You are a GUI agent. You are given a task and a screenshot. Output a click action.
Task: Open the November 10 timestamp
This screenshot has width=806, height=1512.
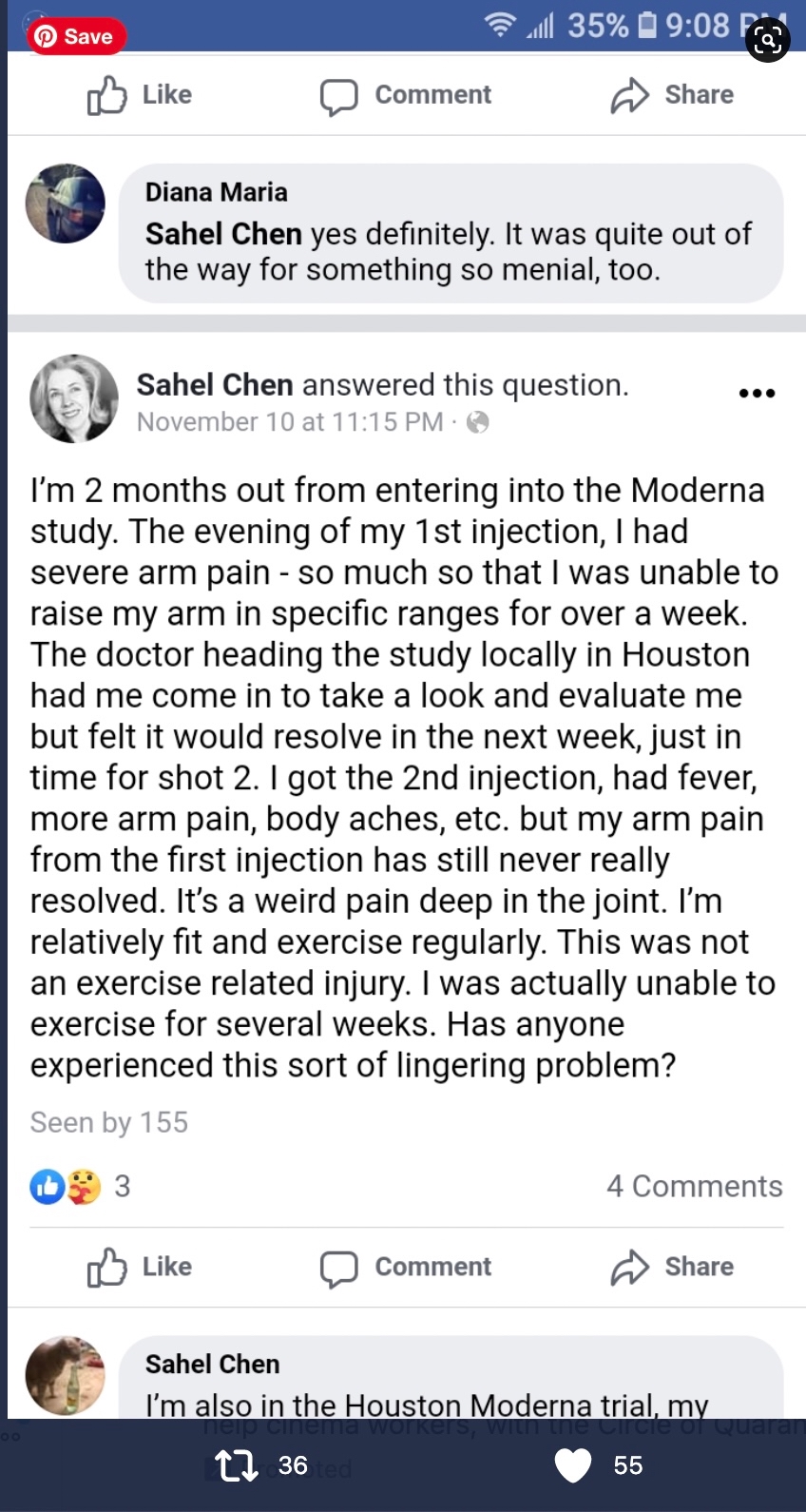tap(290, 422)
